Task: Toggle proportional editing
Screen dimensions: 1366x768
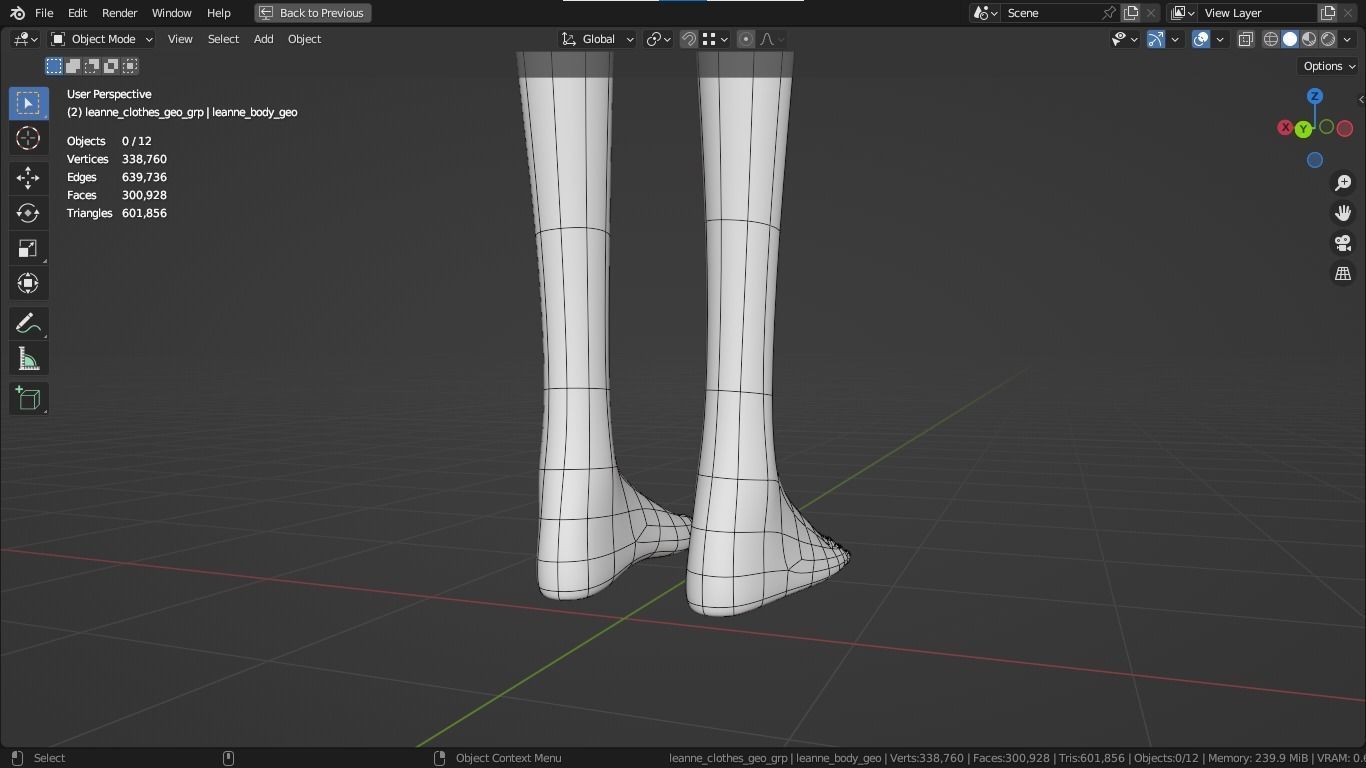Action: 746,39
